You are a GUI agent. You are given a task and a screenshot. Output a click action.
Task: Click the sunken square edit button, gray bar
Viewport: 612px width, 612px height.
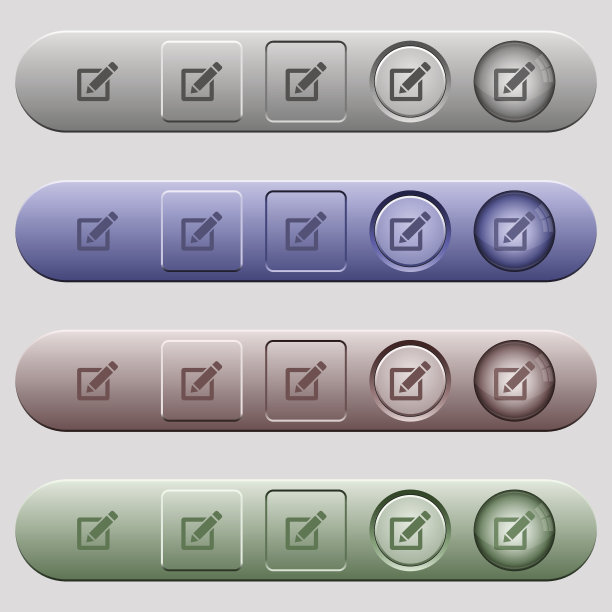[x=306, y=81]
